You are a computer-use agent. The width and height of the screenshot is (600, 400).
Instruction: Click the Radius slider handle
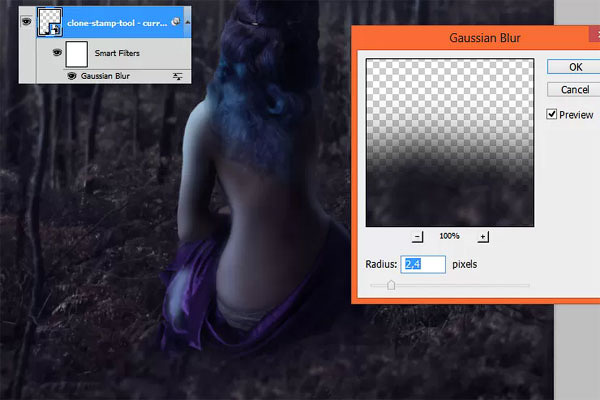point(391,285)
